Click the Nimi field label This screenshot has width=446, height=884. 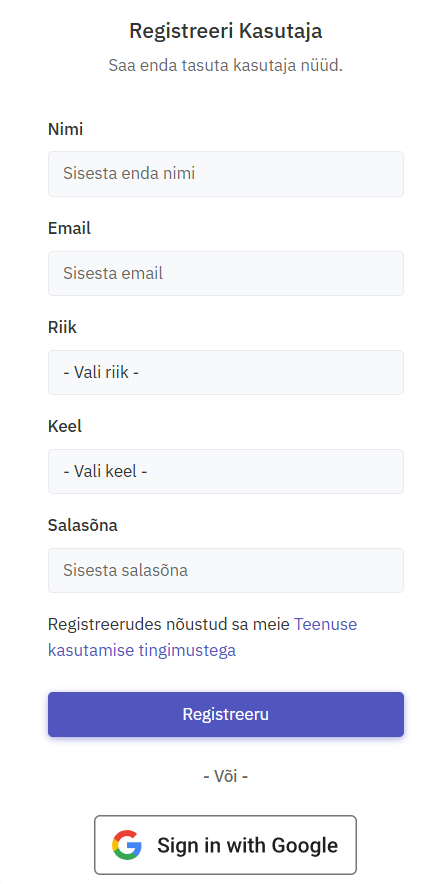[65, 129]
